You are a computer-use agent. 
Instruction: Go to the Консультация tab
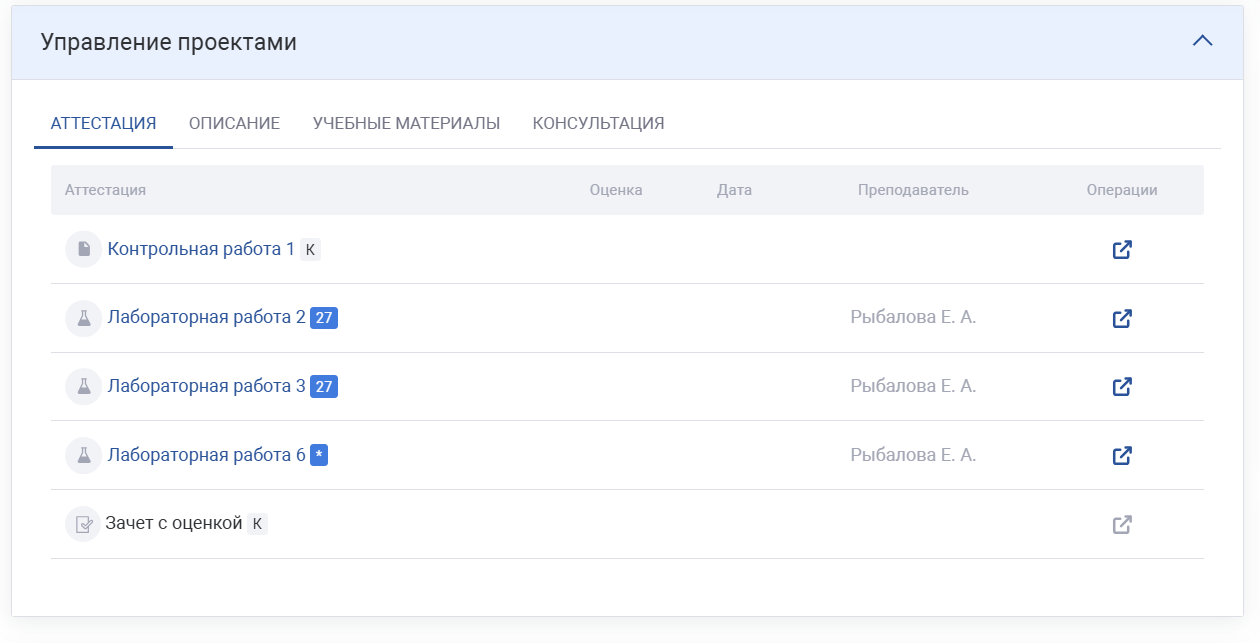598,124
